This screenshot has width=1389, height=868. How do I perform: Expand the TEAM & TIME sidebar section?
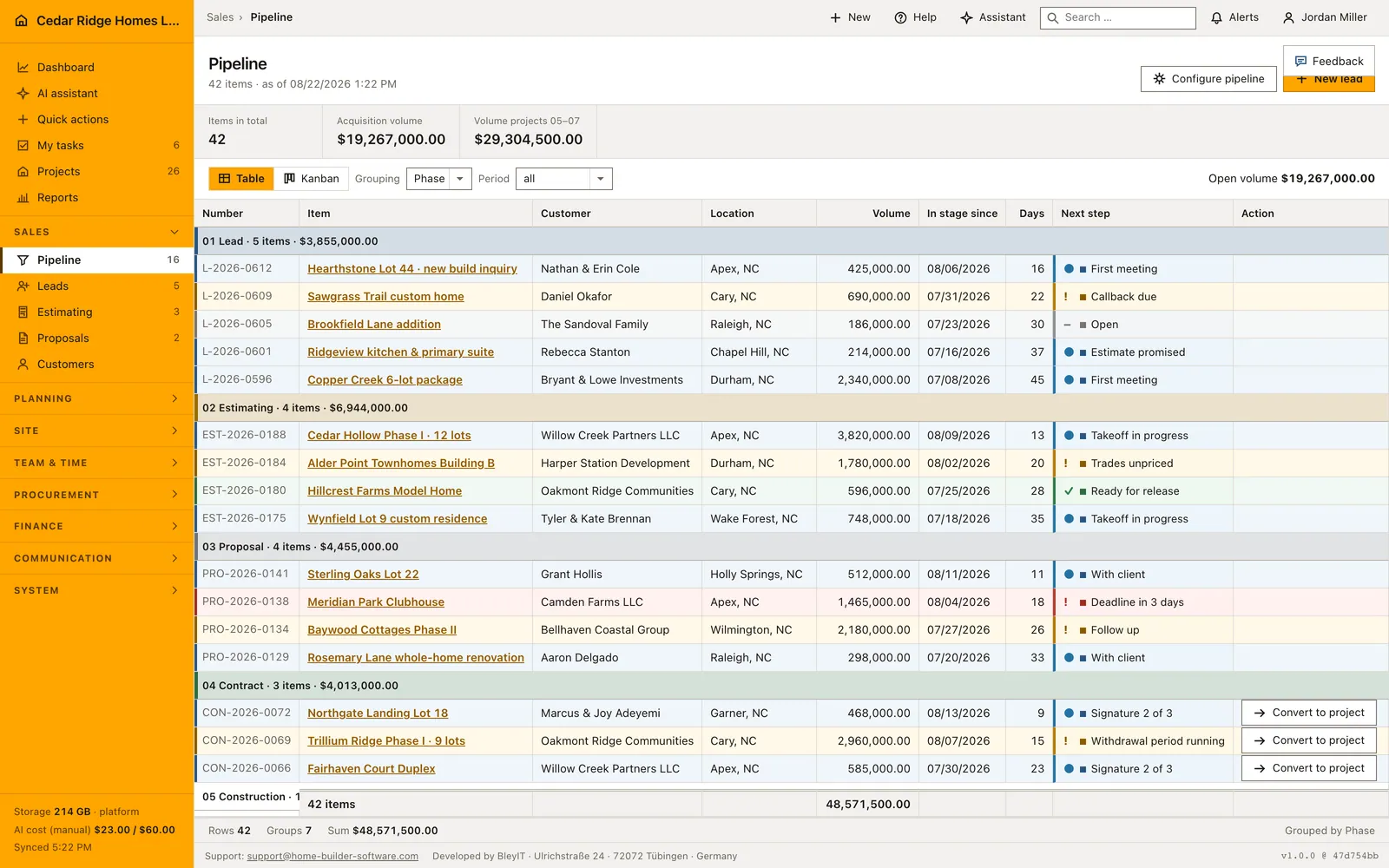[96, 464]
